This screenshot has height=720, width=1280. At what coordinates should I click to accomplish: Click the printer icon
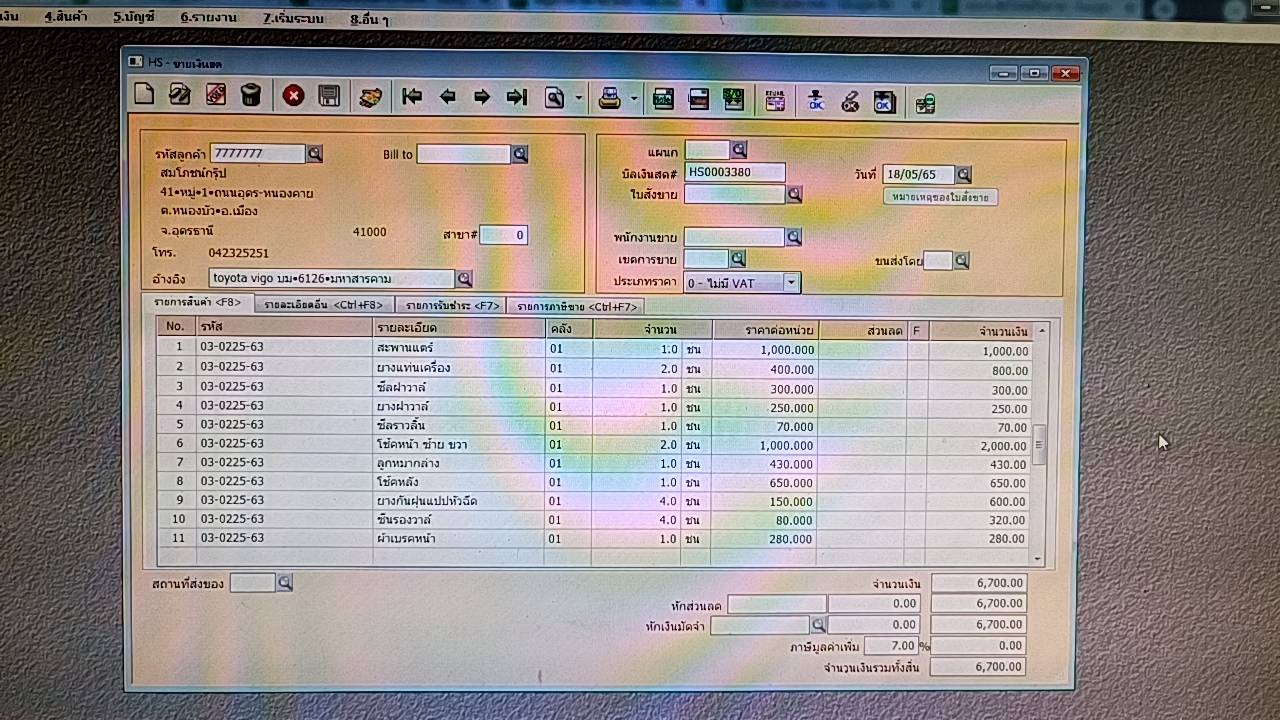pyautogui.click(x=609, y=98)
